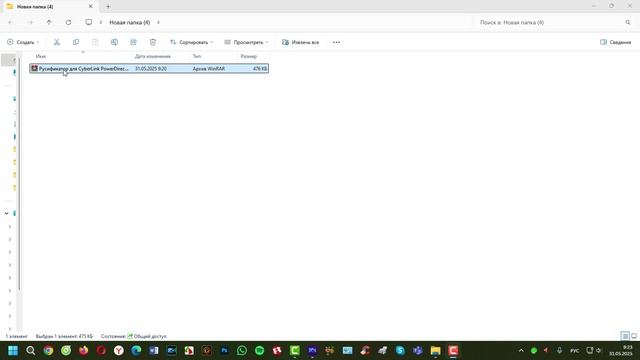Toggle the Сведения details pane
The image size is (640, 360).
click(616, 42)
